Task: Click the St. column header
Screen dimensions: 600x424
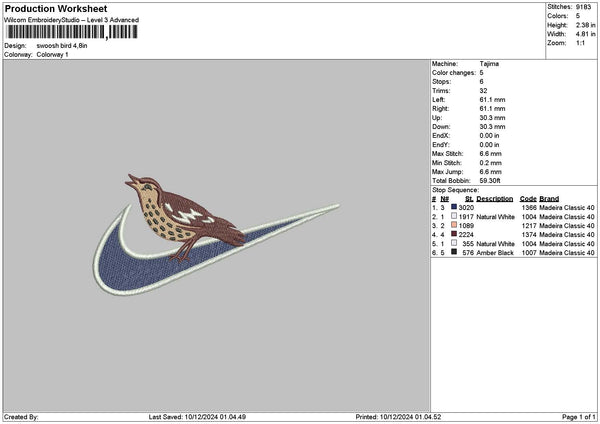Action: click(x=469, y=199)
